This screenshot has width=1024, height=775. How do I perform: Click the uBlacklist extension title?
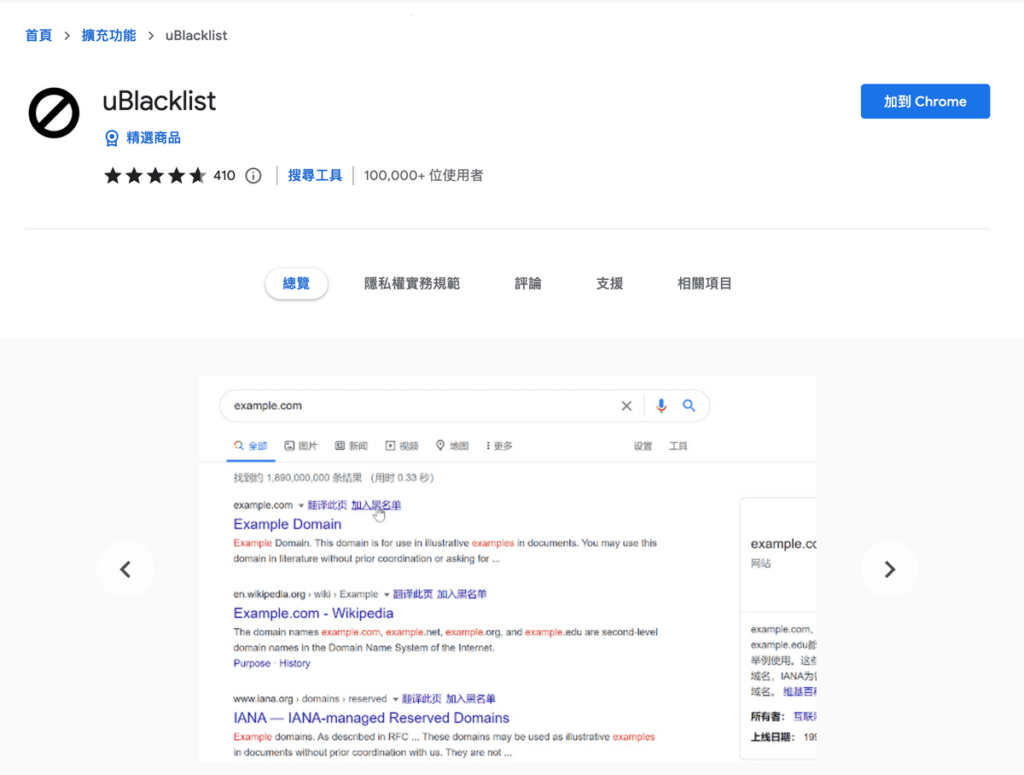pos(159,101)
